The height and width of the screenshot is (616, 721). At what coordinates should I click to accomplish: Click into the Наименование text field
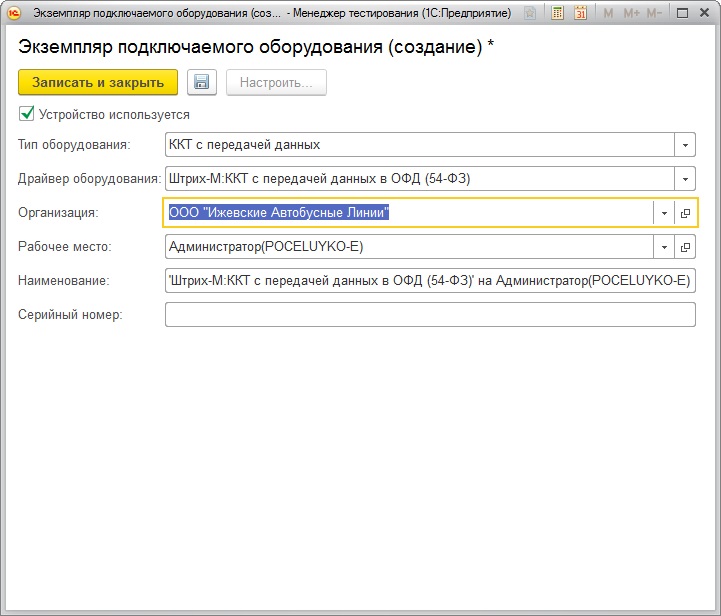point(429,281)
